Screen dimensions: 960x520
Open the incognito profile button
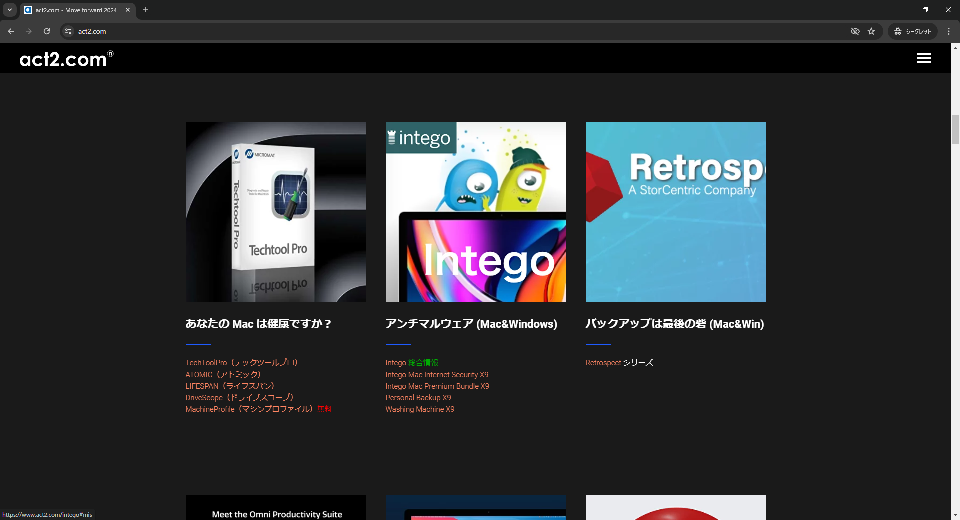pyautogui.click(x=912, y=31)
